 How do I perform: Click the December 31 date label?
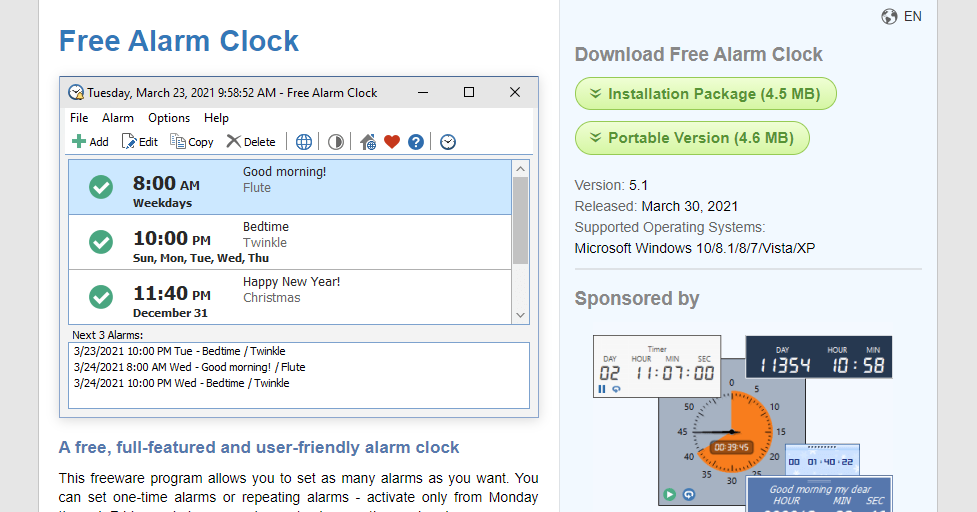coord(170,313)
